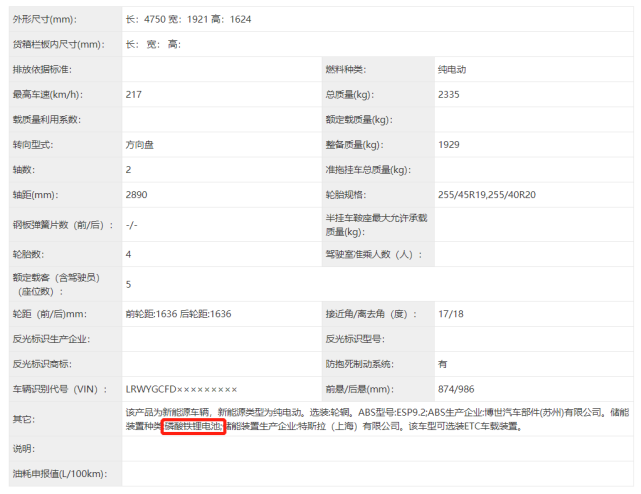Click the 排放依据标准 label
The width and height of the screenshot is (641, 494).
[x=42, y=70]
